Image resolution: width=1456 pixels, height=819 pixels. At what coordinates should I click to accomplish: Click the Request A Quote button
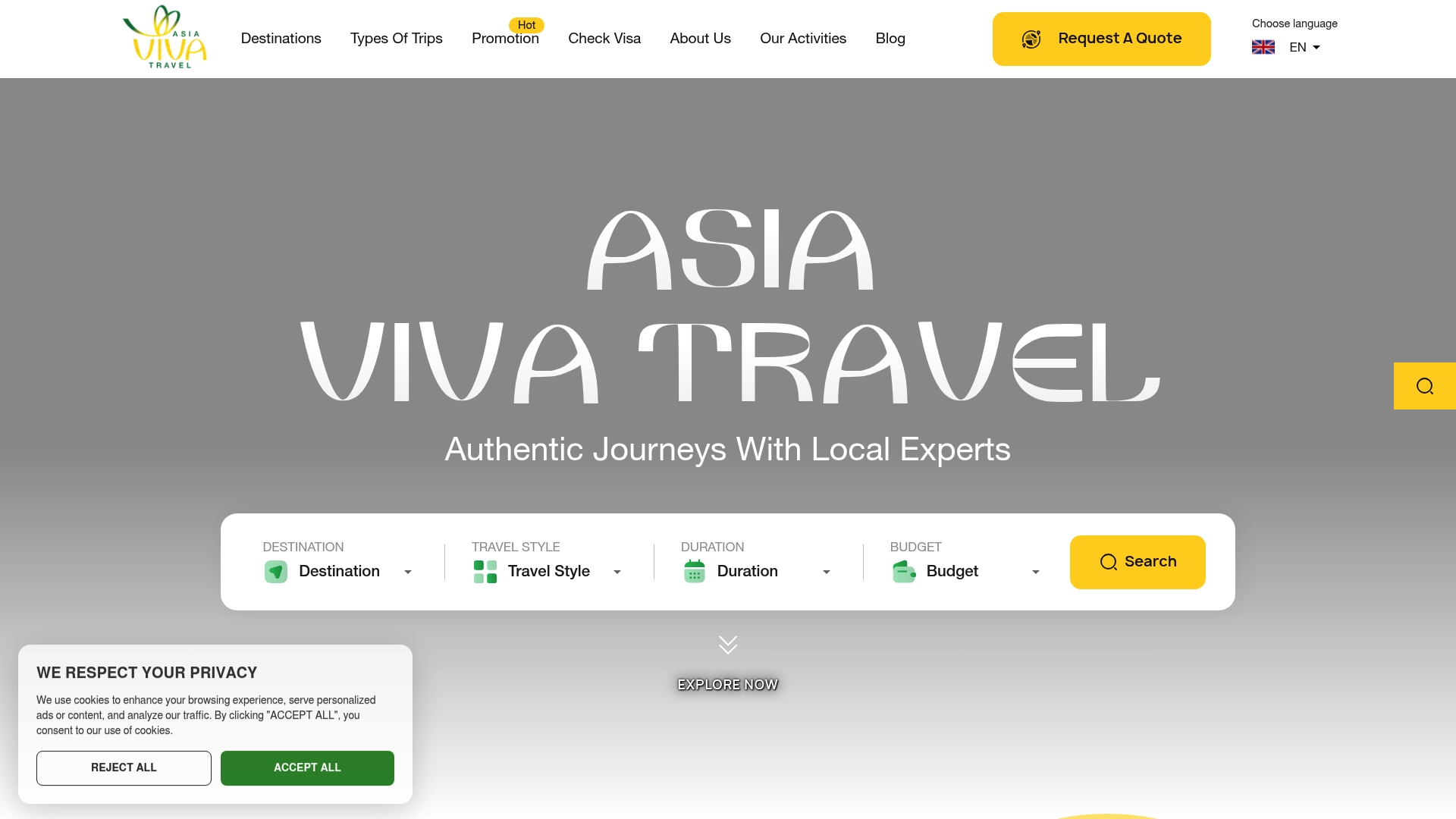1102,39
